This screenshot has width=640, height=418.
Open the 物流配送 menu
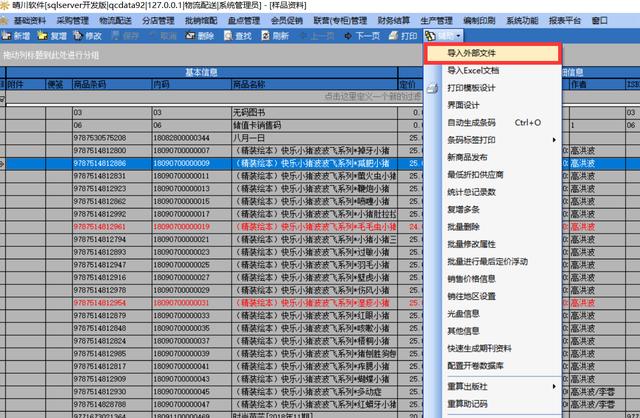click(x=115, y=20)
